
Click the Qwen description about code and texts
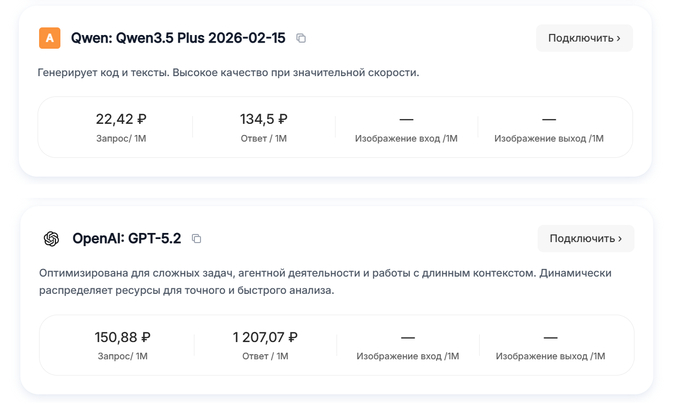click(x=228, y=73)
